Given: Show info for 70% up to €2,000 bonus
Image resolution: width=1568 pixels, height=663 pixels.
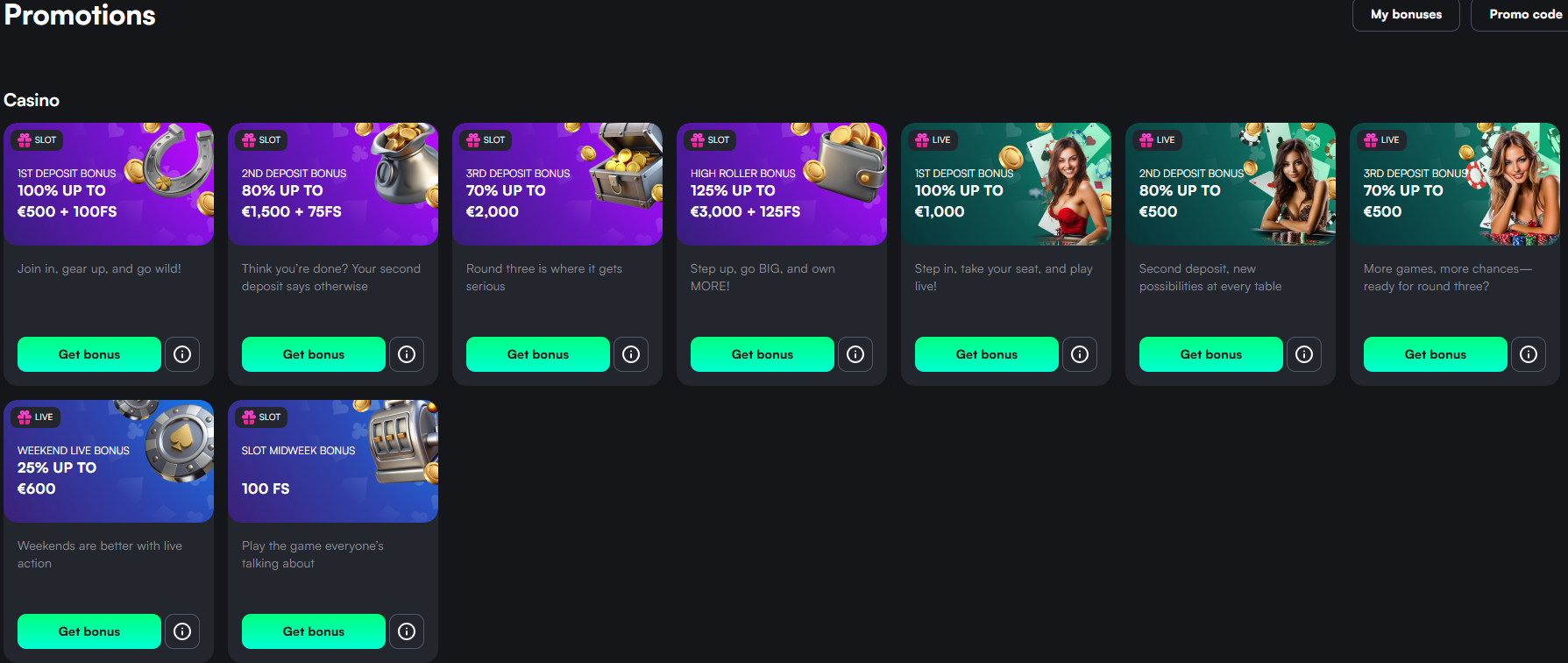Looking at the screenshot, I should [631, 354].
